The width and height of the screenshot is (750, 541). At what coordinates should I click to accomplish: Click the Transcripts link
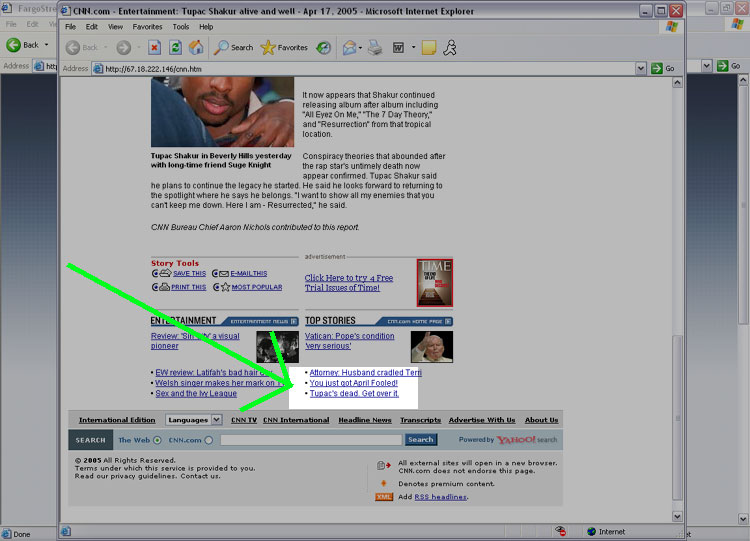coord(420,420)
